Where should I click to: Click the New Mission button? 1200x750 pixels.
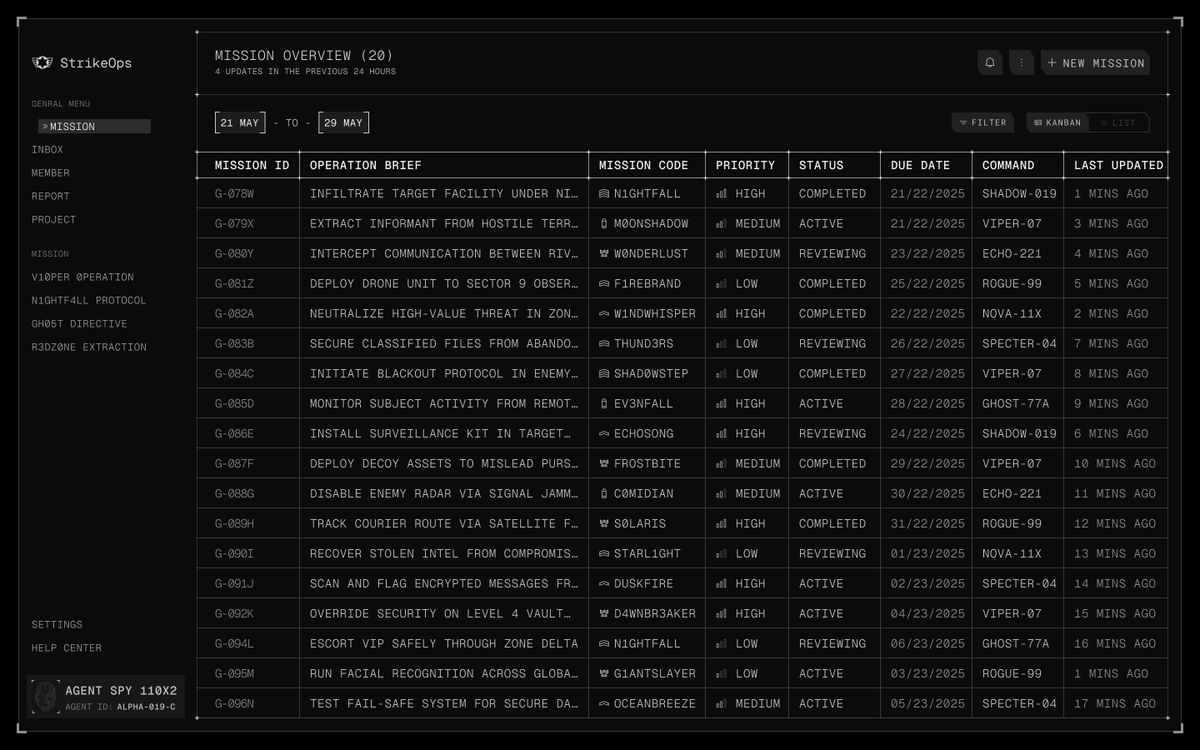click(1095, 63)
